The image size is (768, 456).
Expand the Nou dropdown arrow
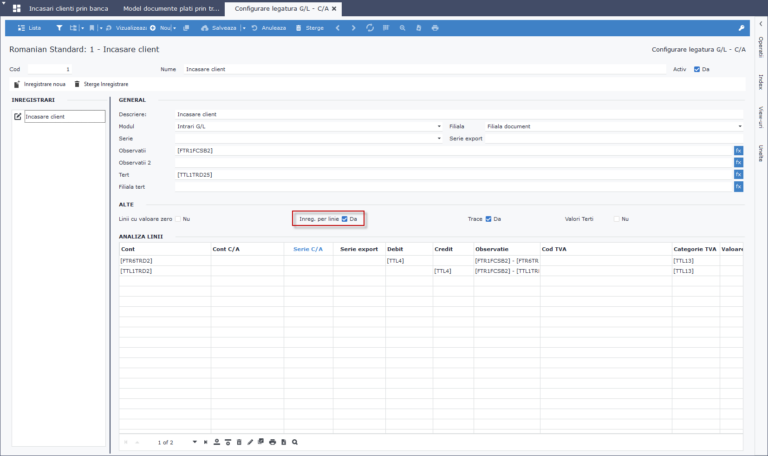[x=174, y=28]
